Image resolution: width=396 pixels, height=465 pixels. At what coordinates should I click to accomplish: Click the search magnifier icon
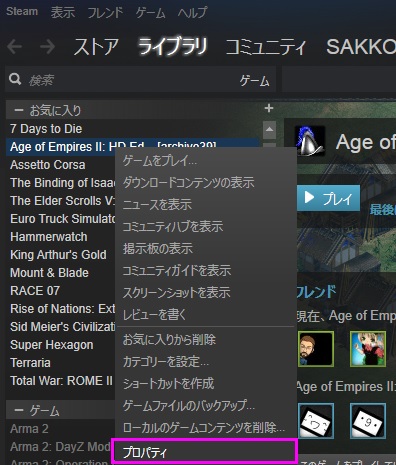click(15, 79)
